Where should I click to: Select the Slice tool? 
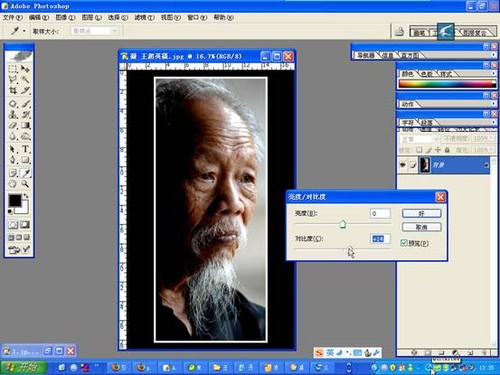(x=25, y=90)
